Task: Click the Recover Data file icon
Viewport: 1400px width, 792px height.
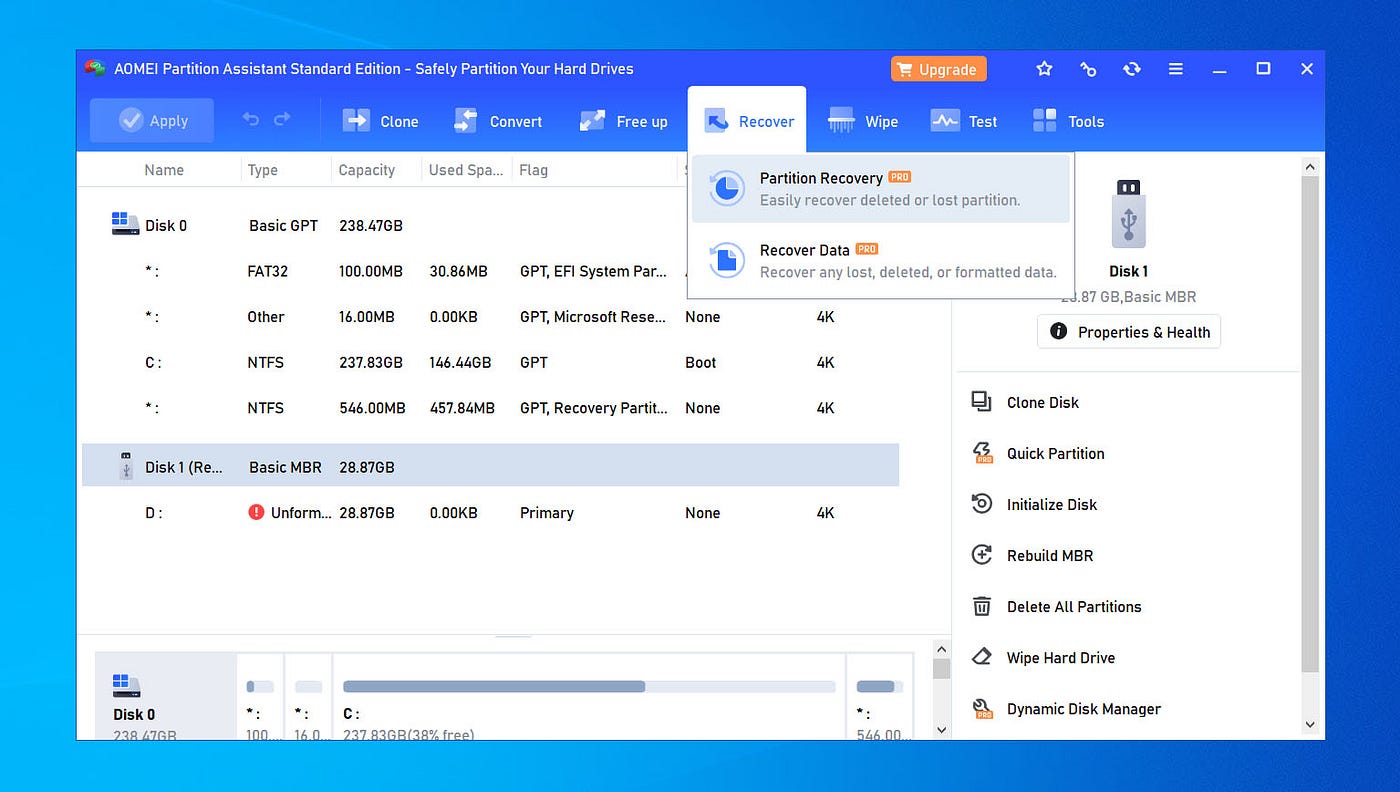Action: (x=727, y=260)
